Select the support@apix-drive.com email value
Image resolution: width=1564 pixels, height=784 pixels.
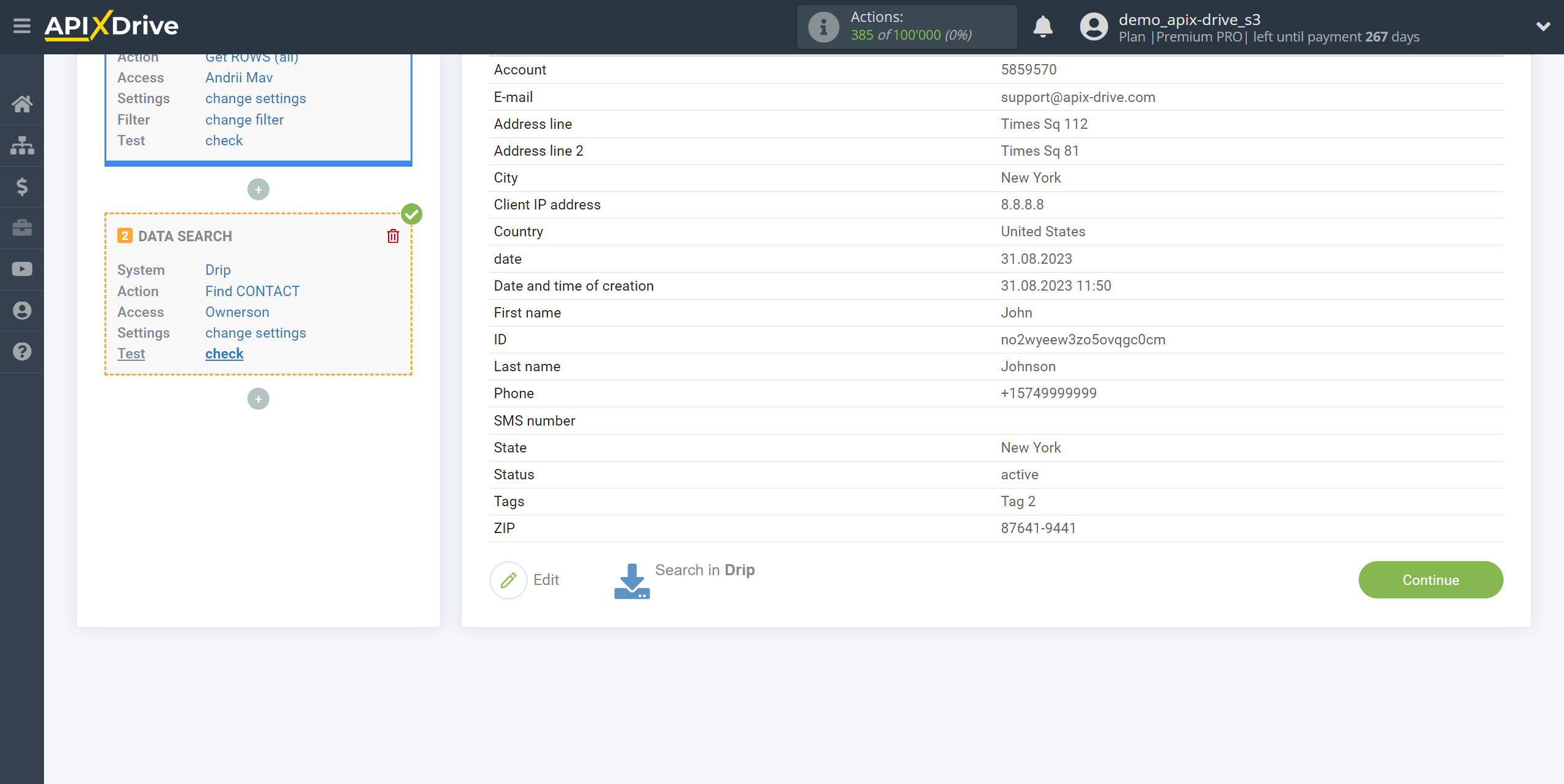1078,97
